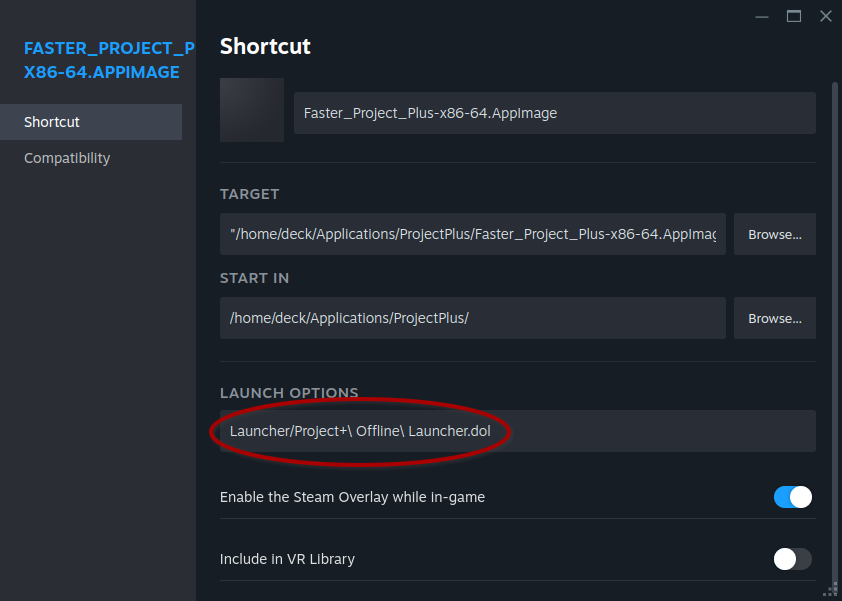Open the Shortcut tab in sidebar

(91, 122)
